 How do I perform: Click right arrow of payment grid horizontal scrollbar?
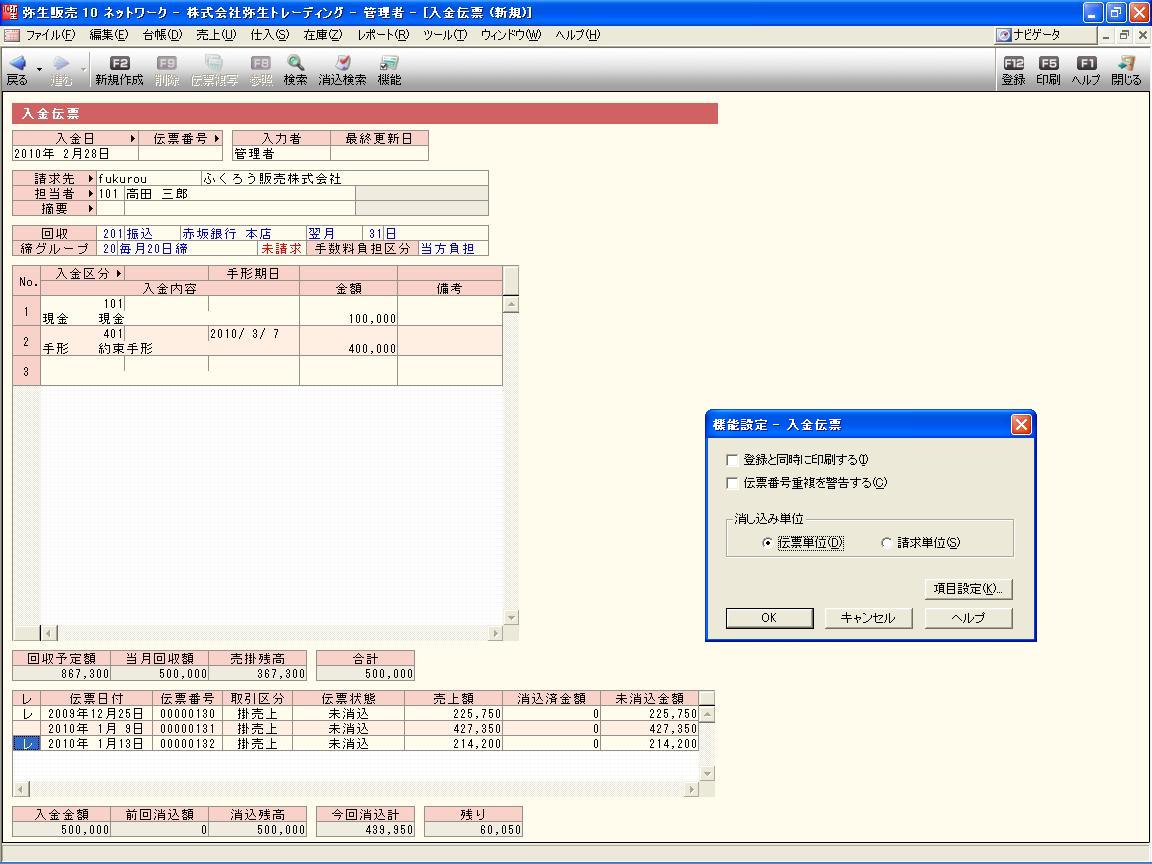click(x=495, y=633)
